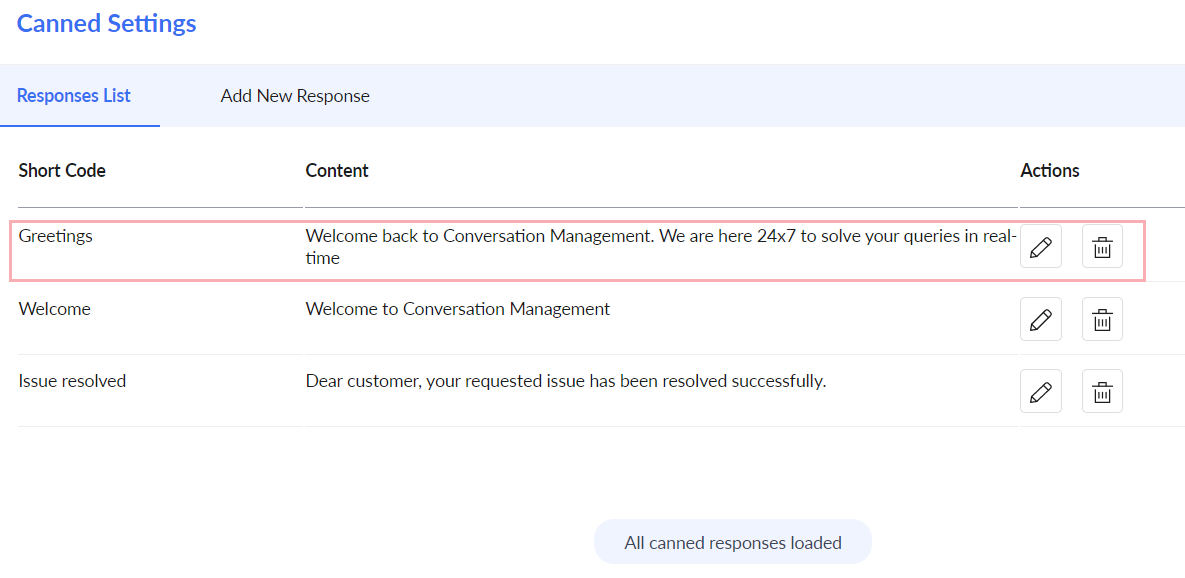The width and height of the screenshot is (1185, 578).
Task: Click the Content column header
Action: pos(337,171)
